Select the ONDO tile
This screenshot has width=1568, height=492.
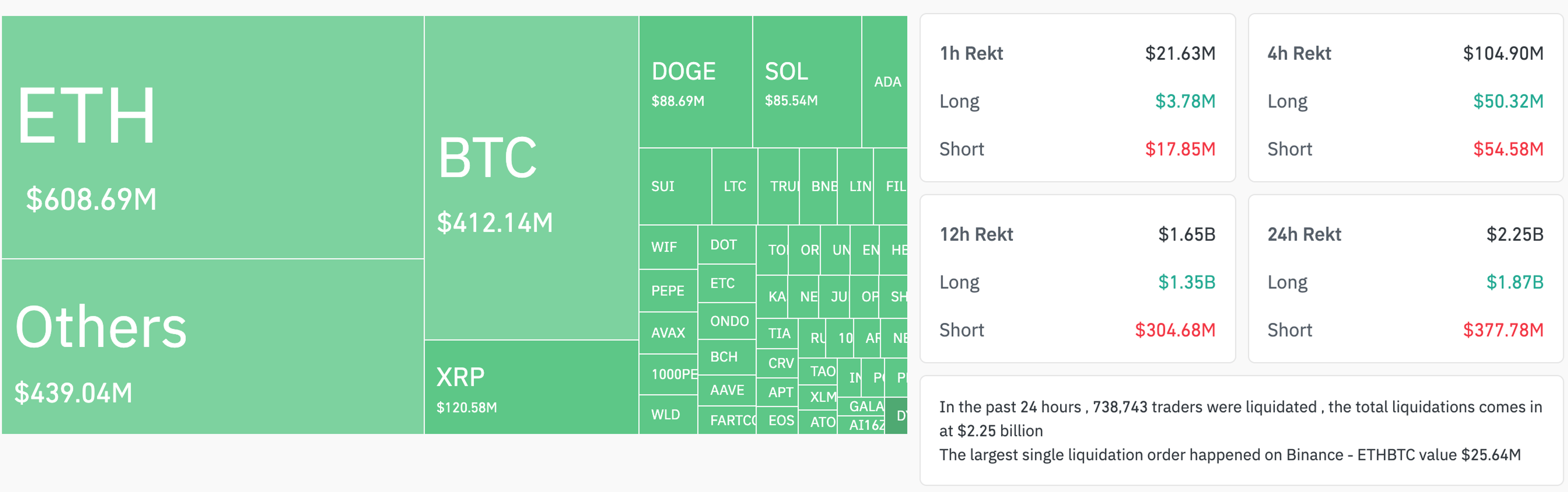coord(727,321)
